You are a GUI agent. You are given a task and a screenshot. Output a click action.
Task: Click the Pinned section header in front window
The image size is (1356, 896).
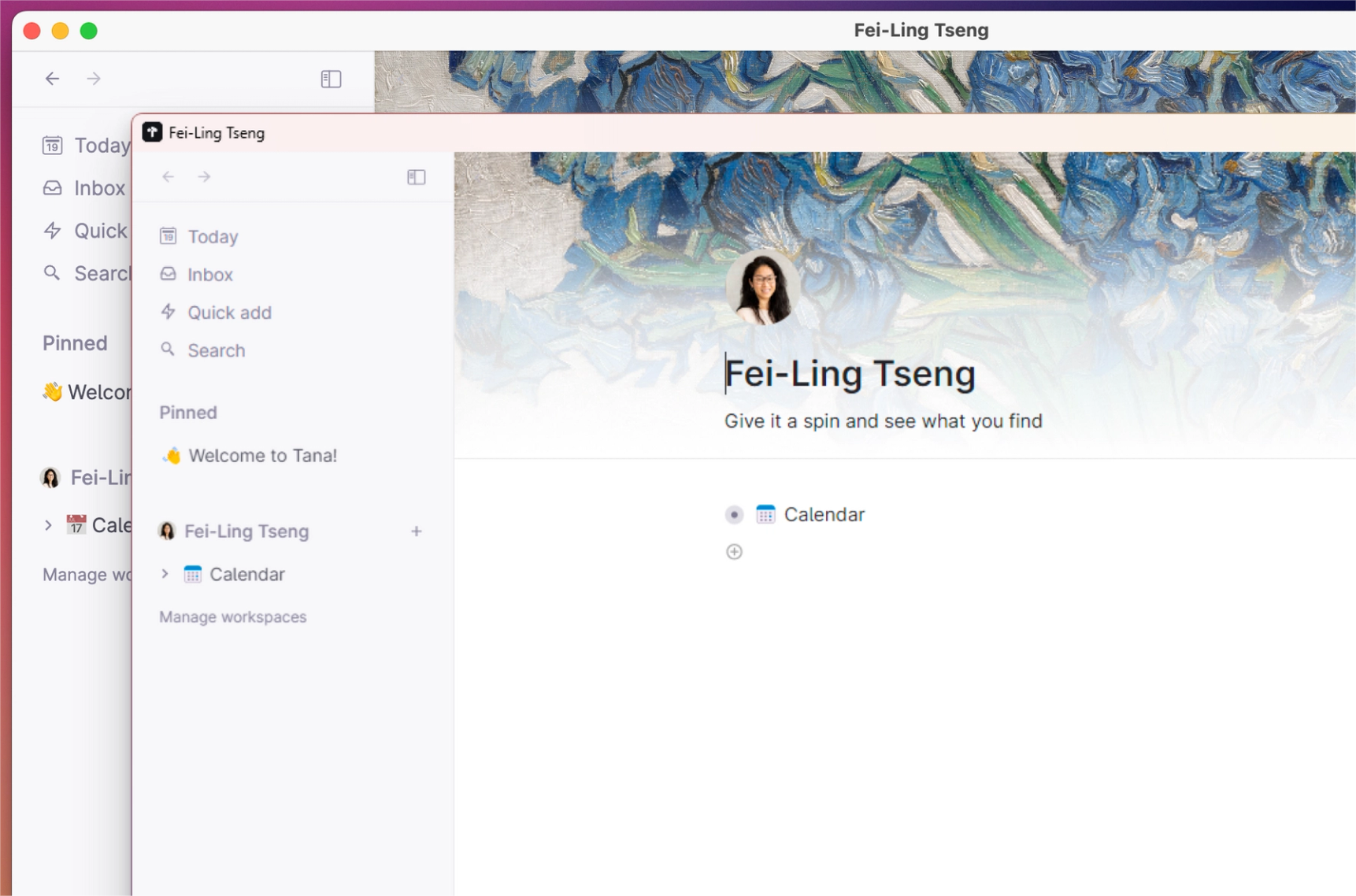tap(188, 413)
